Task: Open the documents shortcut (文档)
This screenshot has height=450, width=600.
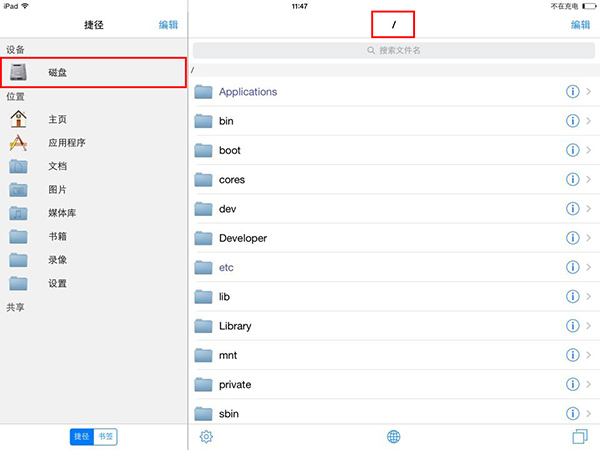Action: pos(18,166)
